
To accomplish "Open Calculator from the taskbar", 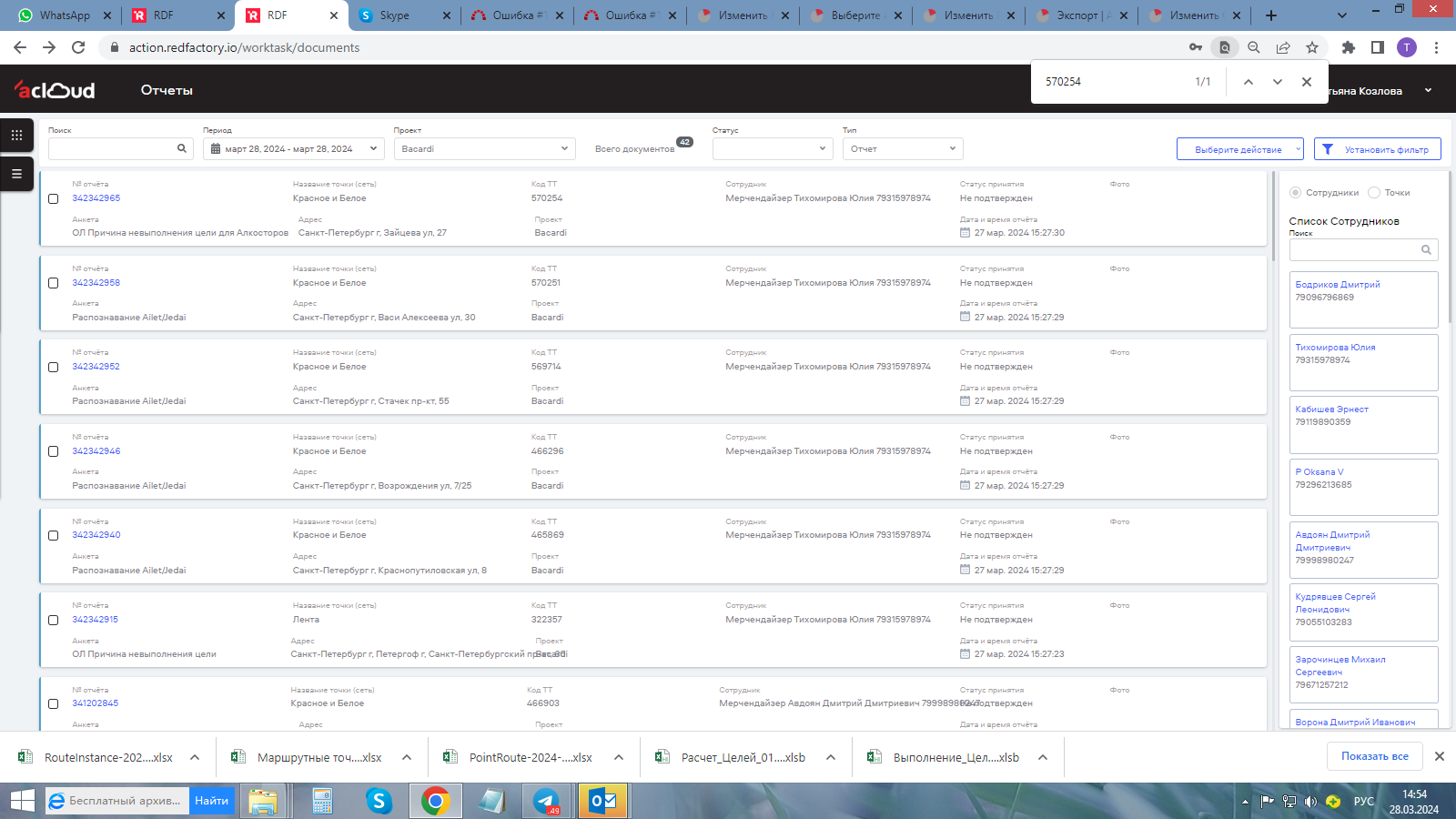I will (x=322, y=801).
